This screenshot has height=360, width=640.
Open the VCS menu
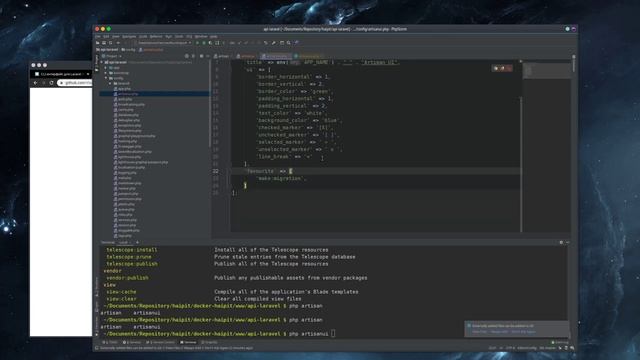[189, 36]
